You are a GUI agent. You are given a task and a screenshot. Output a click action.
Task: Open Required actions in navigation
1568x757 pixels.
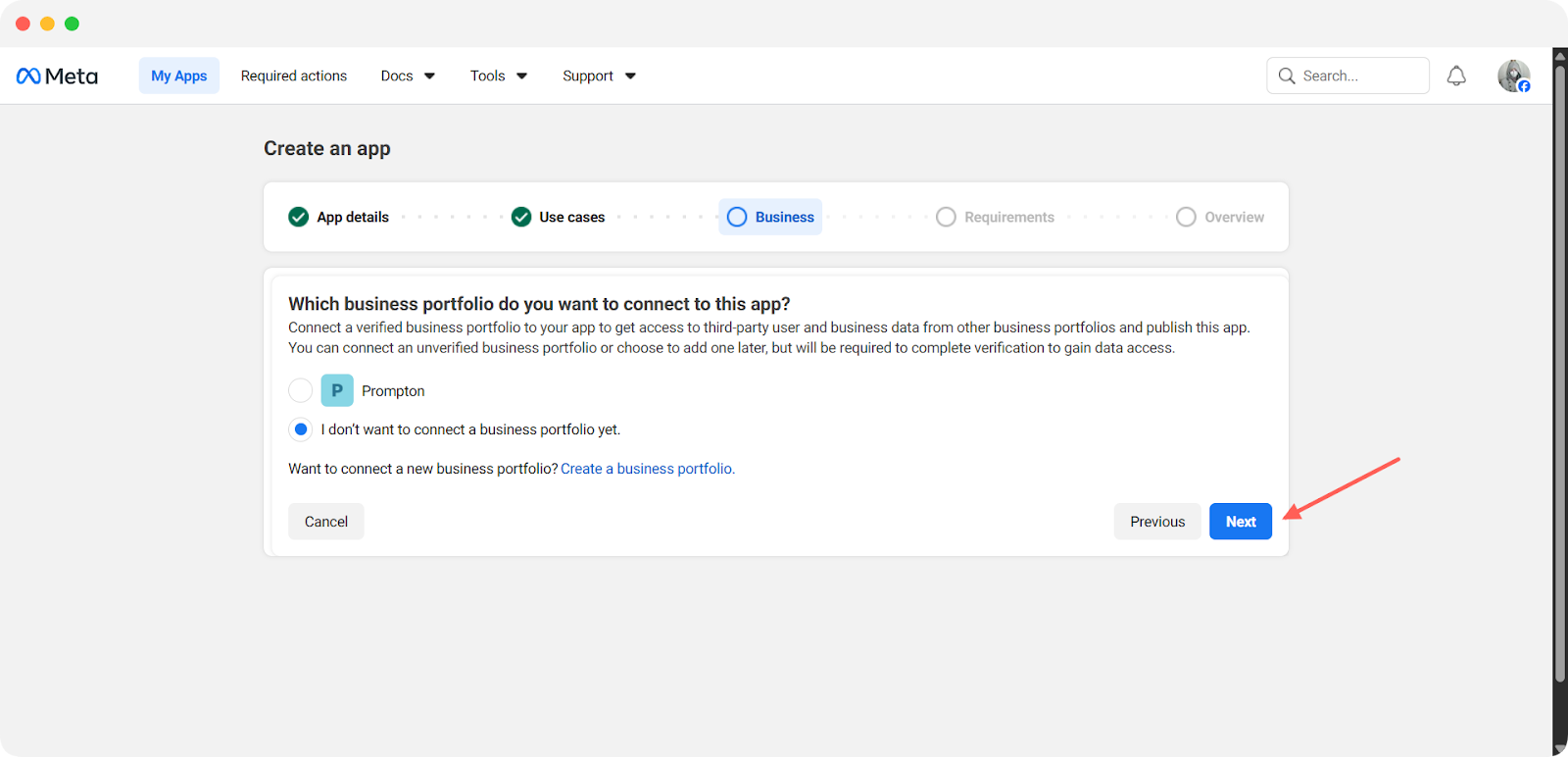[294, 76]
